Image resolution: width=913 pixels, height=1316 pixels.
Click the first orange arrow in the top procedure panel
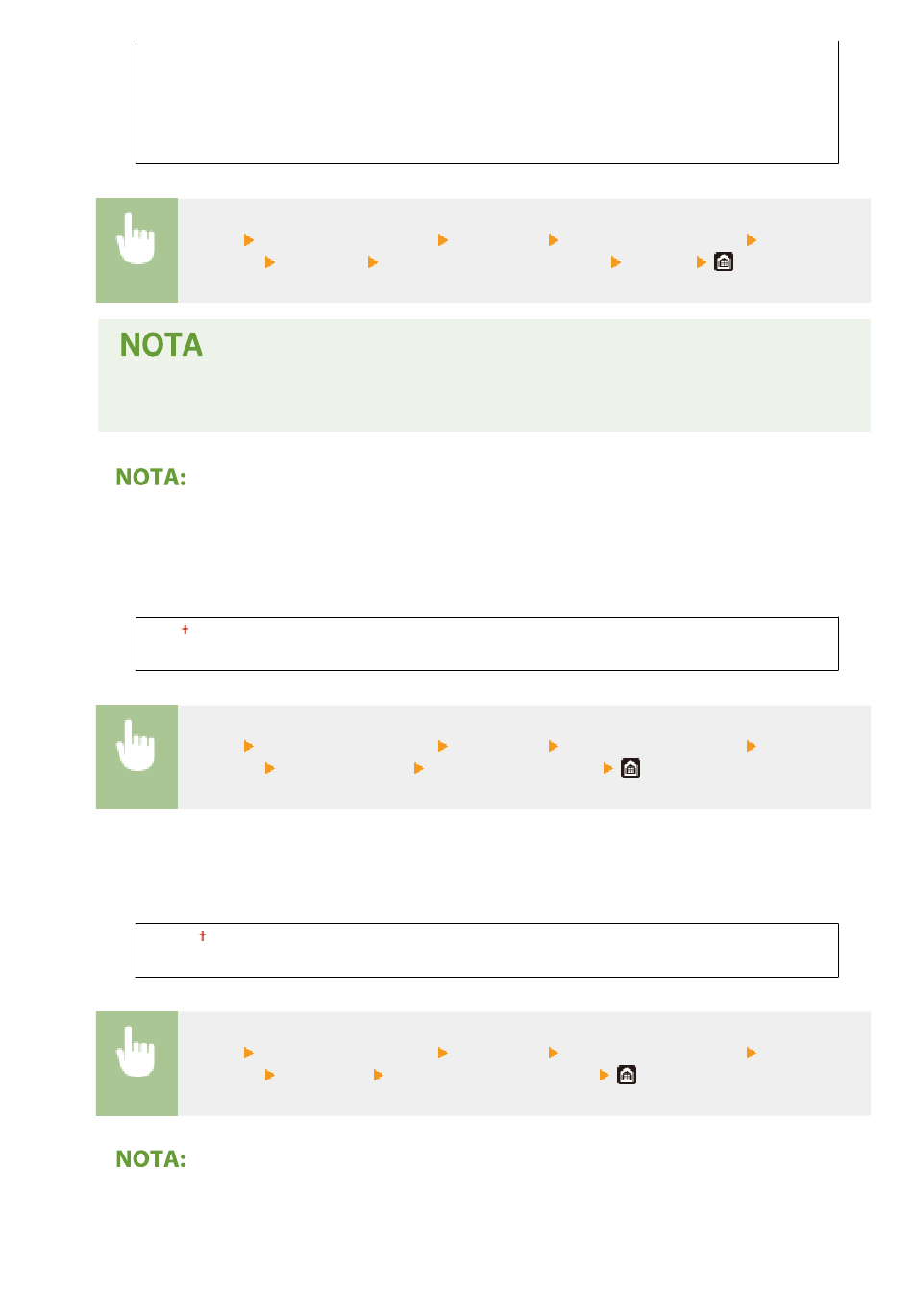pos(249,240)
